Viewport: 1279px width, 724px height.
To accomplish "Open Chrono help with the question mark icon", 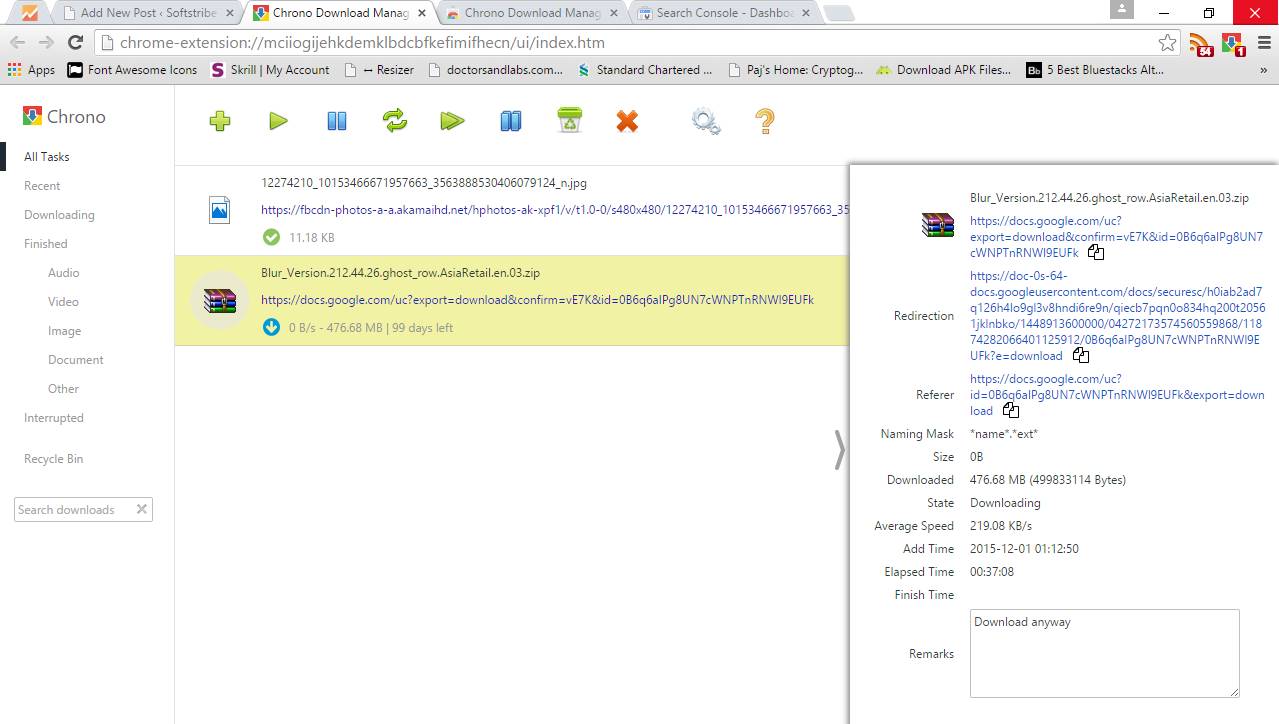I will 763,120.
